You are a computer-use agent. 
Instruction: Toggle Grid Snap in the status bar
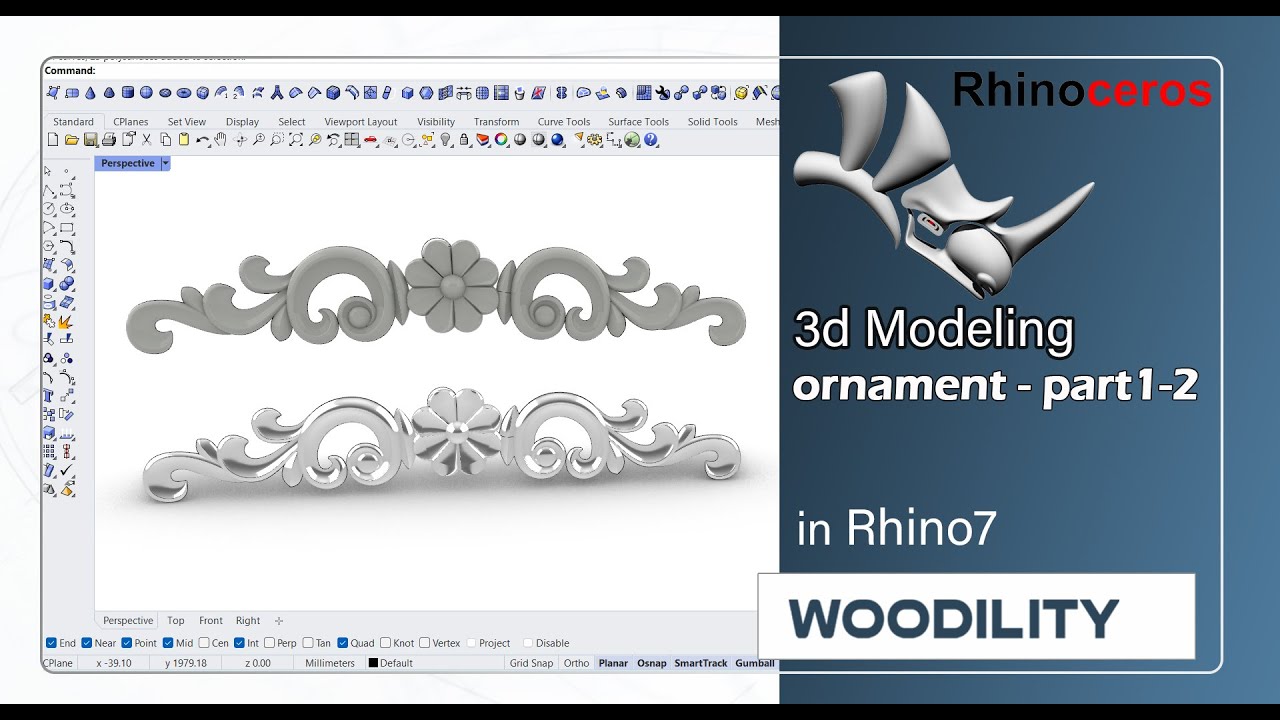pos(531,663)
